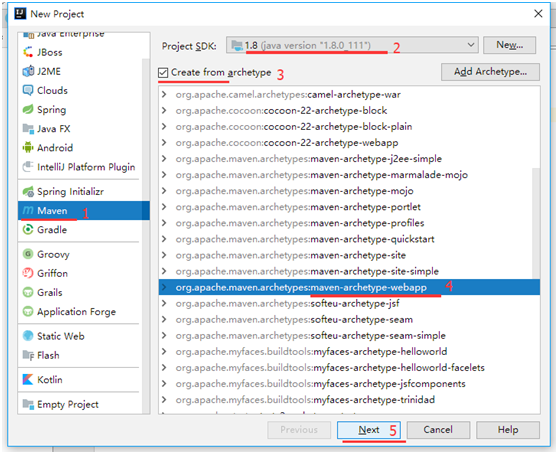The image size is (558, 454).
Task: Click the IntelliJ logo in title bar
Action: [20, 14]
